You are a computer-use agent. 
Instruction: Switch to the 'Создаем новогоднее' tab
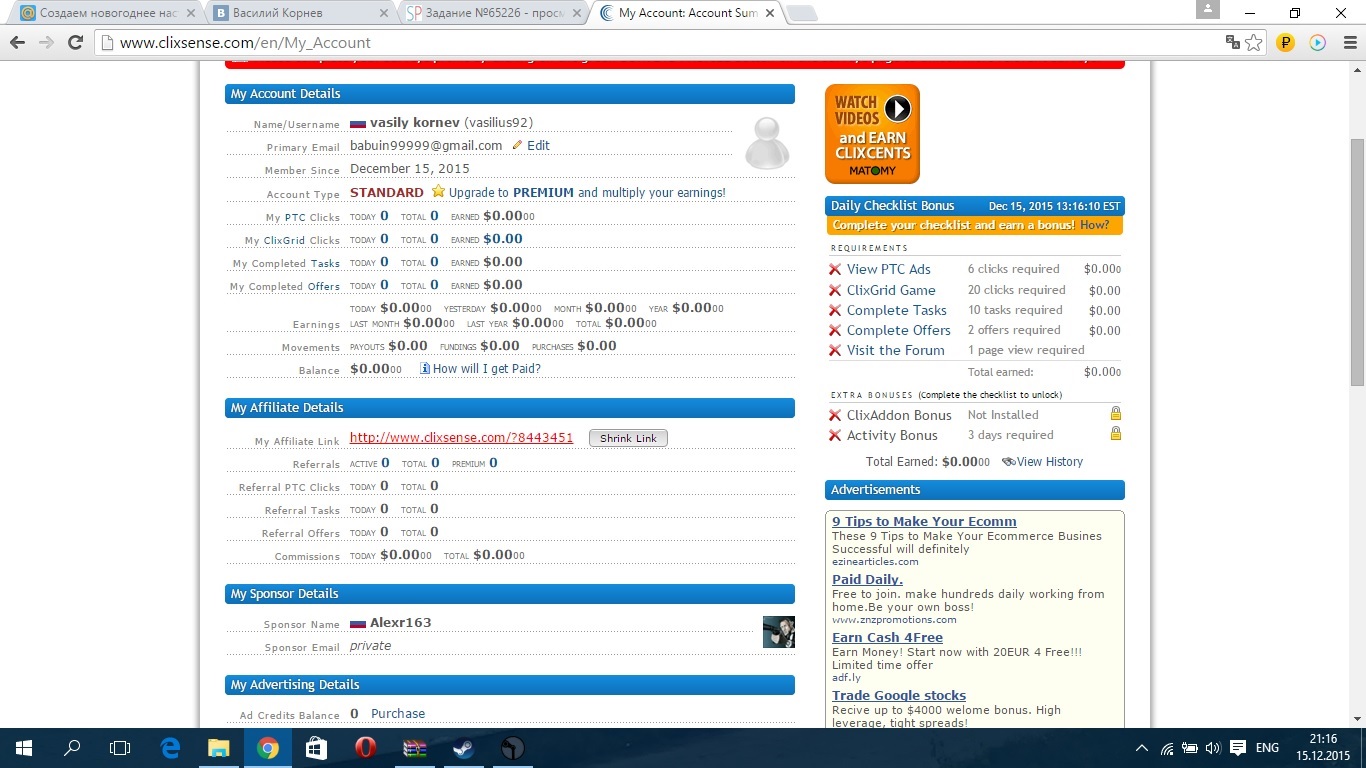pyautogui.click(x=107, y=13)
